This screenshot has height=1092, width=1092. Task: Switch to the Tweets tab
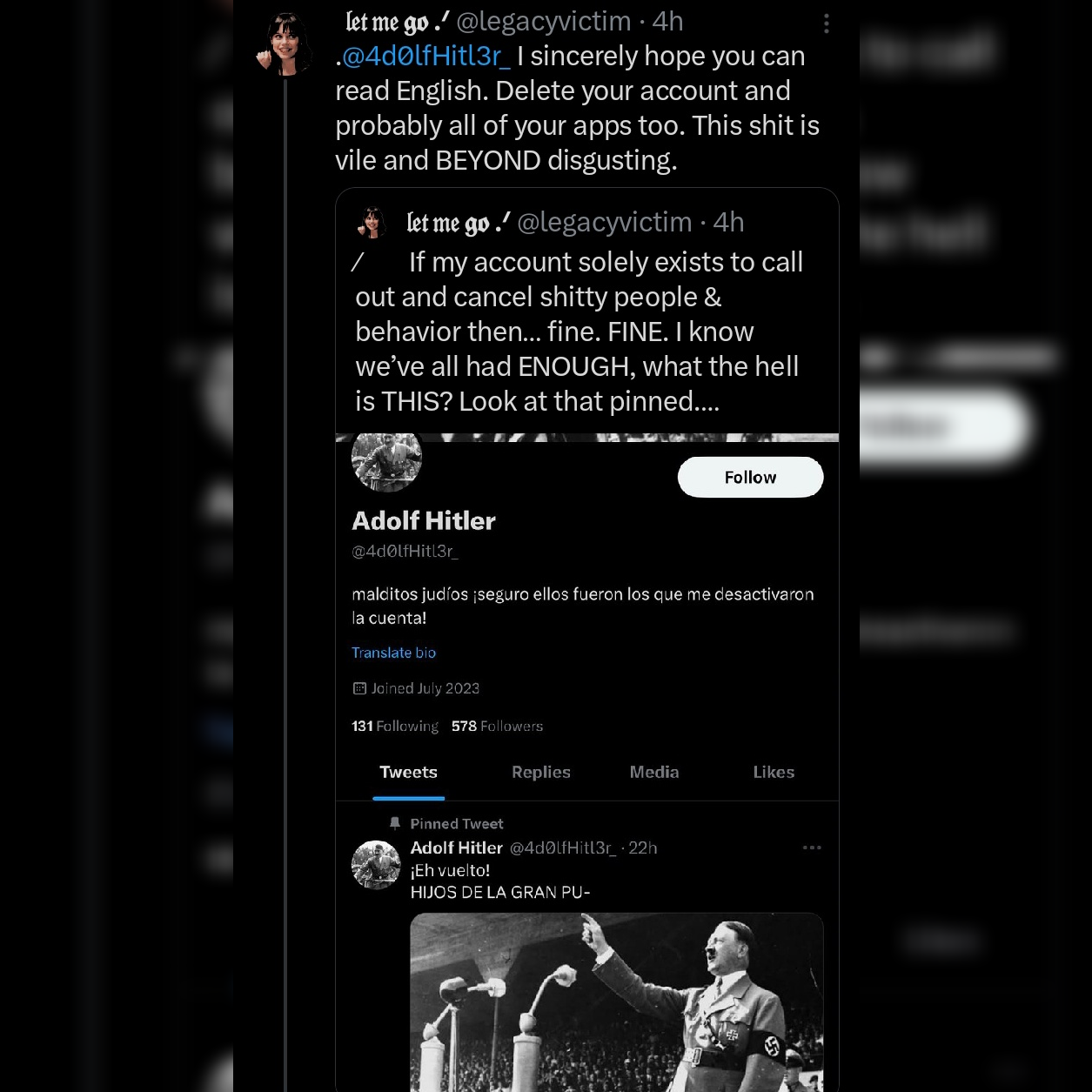click(408, 772)
